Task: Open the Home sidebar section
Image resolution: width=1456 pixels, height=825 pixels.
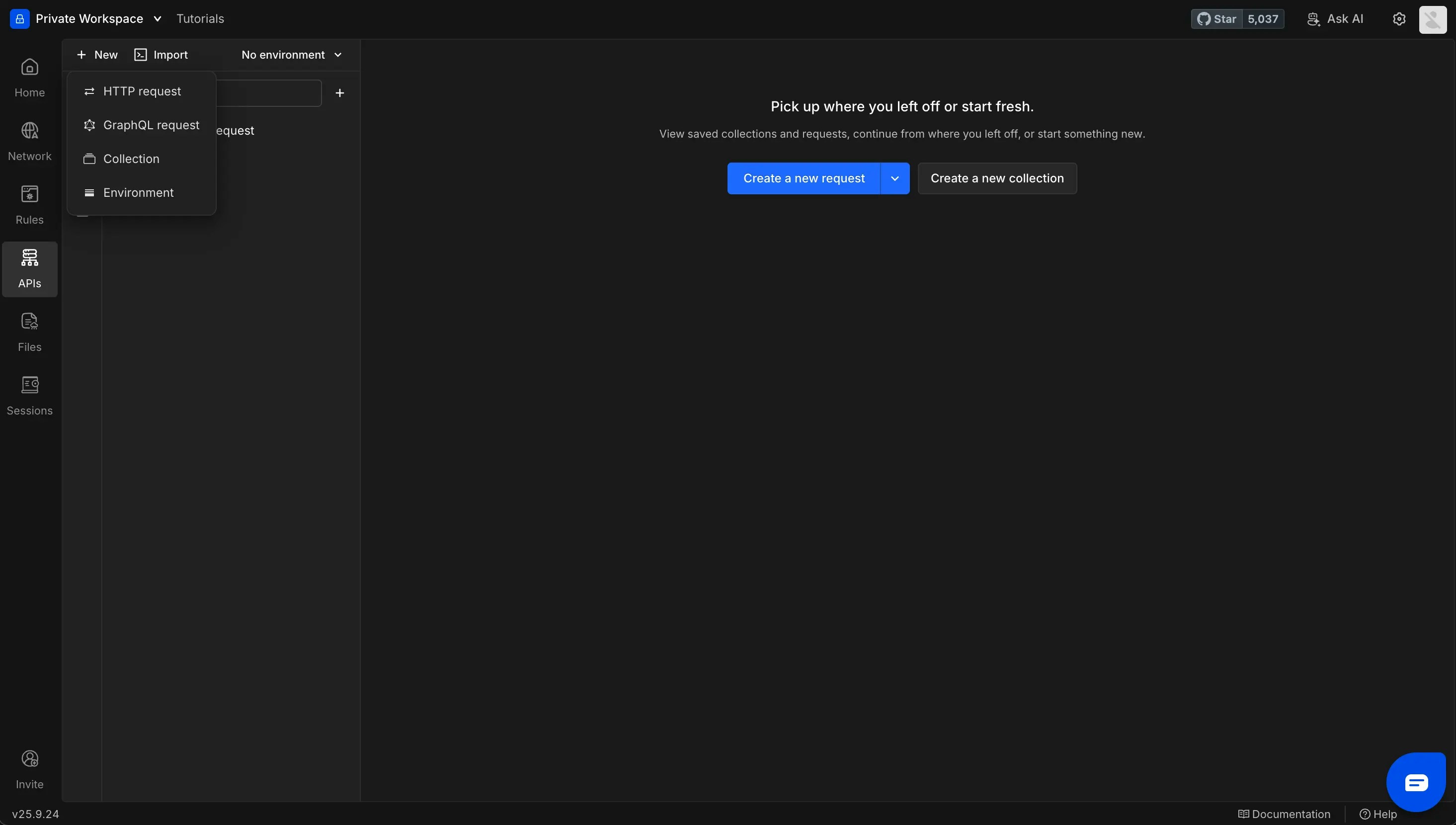Action: pyautogui.click(x=29, y=78)
